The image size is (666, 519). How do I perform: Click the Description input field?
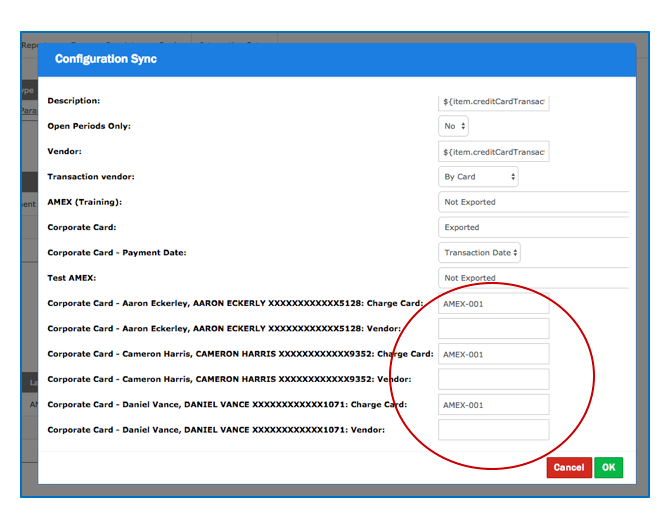point(494,102)
